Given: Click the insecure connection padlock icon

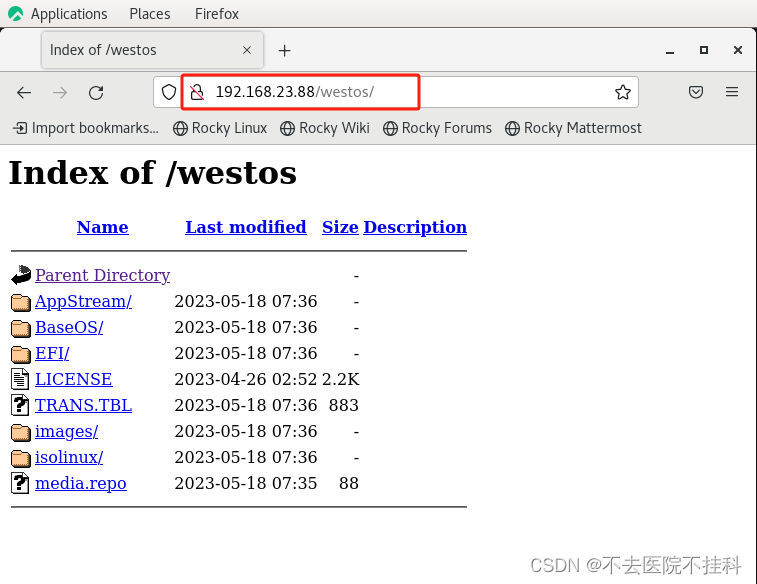Looking at the screenshot, I should [x=196, y=92].
